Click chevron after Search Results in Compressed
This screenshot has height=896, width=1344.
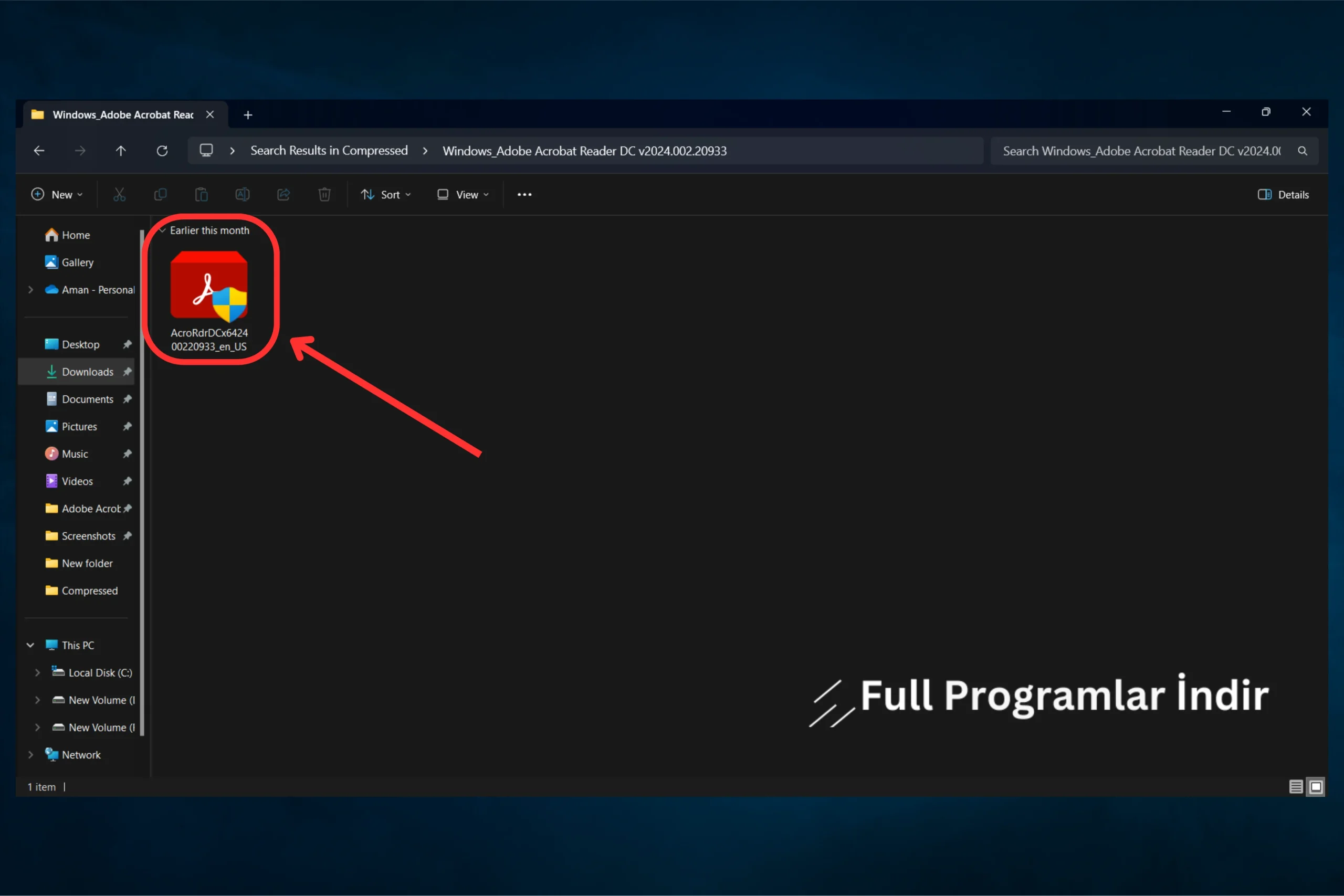425,151
